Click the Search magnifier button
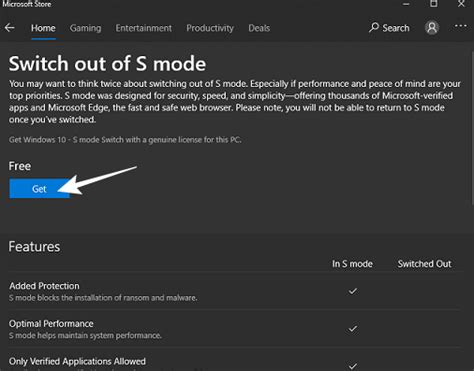This screenshot has height=371, width=474. (x=389, y=28)
